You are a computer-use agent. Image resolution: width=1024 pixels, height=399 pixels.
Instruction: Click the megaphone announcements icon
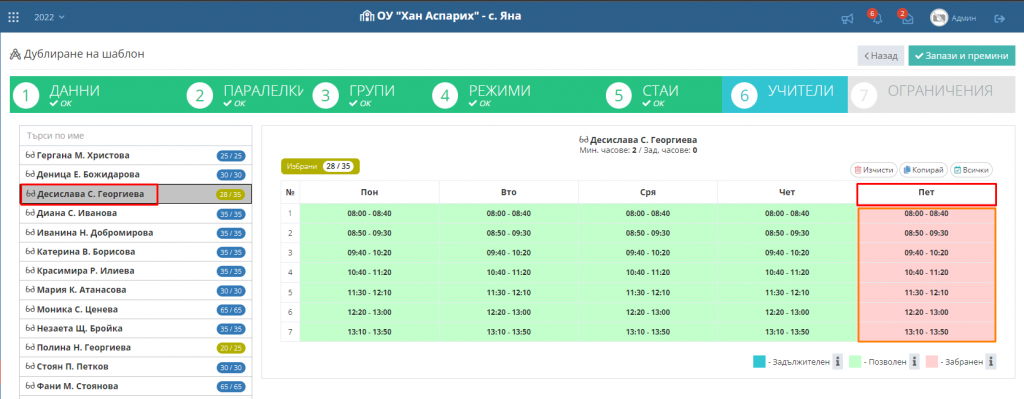pyautogui.click(x=847, y=19)
